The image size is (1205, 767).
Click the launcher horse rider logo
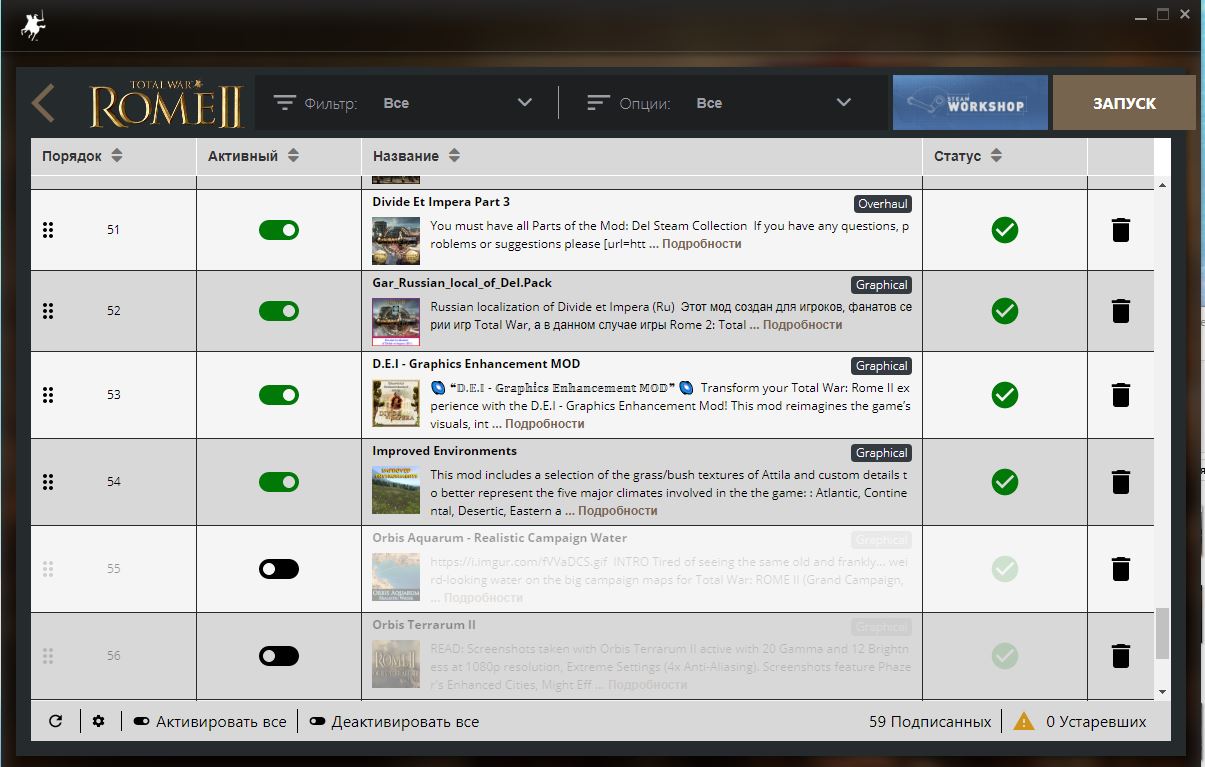(33, 25)
